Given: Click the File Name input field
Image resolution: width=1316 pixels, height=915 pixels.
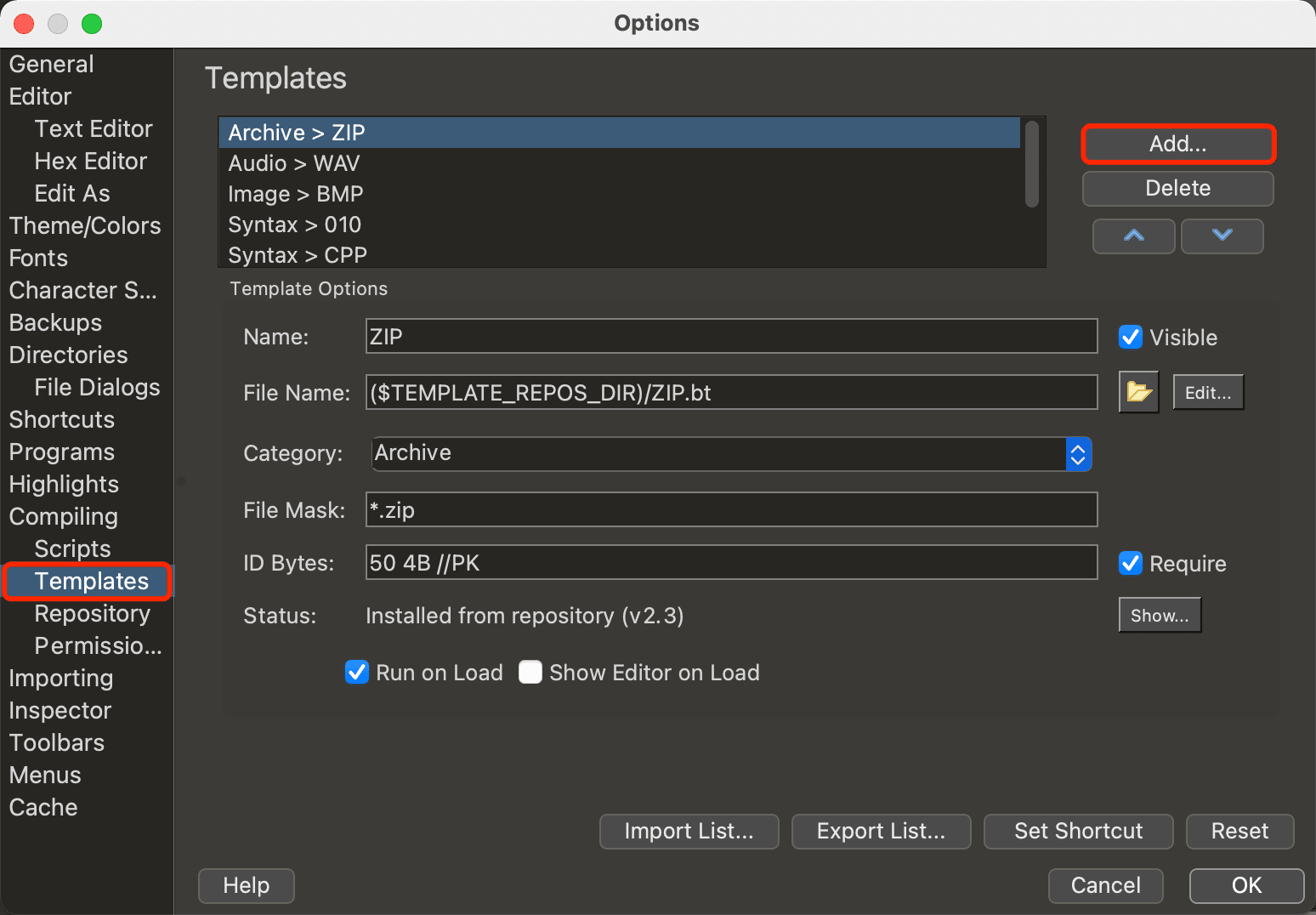Looking at the screenshot, I should (731, 392).
